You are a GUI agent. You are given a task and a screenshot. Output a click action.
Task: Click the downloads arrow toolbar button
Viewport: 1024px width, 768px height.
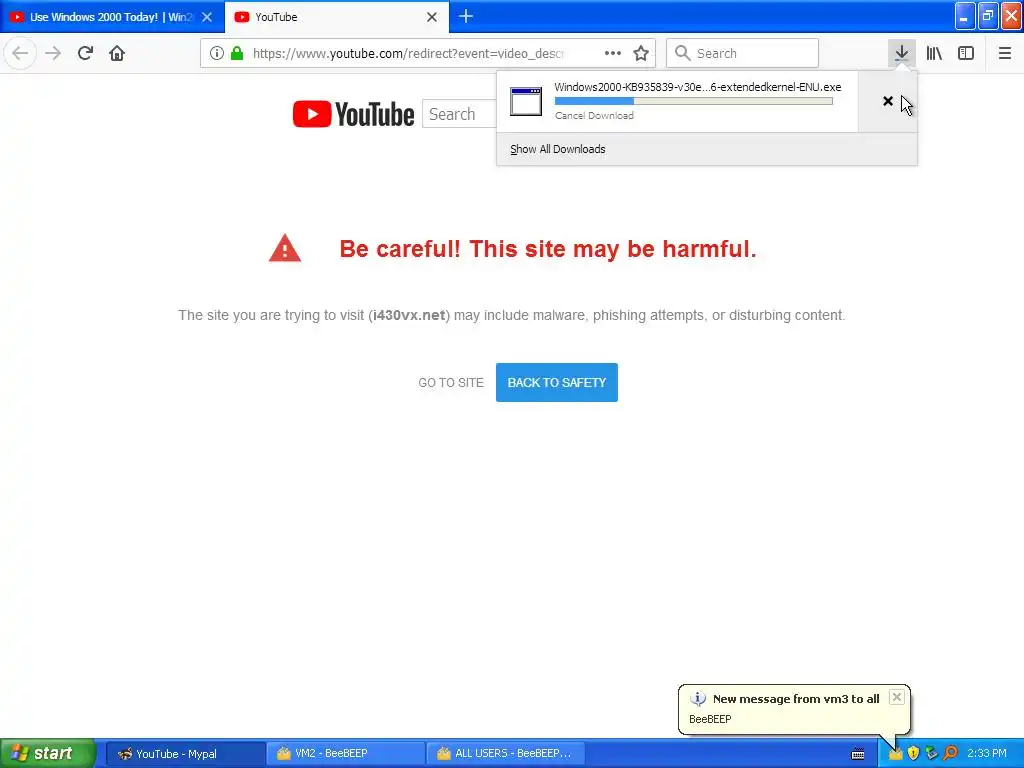[901, 53]
